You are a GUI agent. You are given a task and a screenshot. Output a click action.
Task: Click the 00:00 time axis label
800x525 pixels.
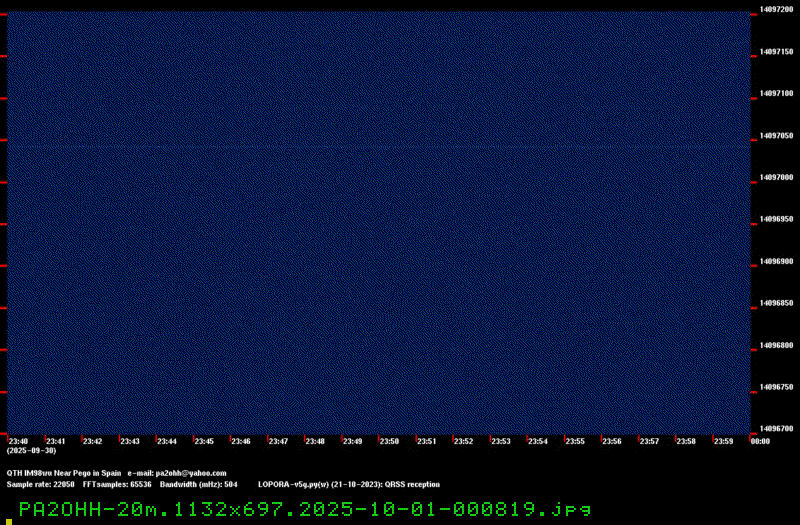pyautogui.click(x=760, y=441)
